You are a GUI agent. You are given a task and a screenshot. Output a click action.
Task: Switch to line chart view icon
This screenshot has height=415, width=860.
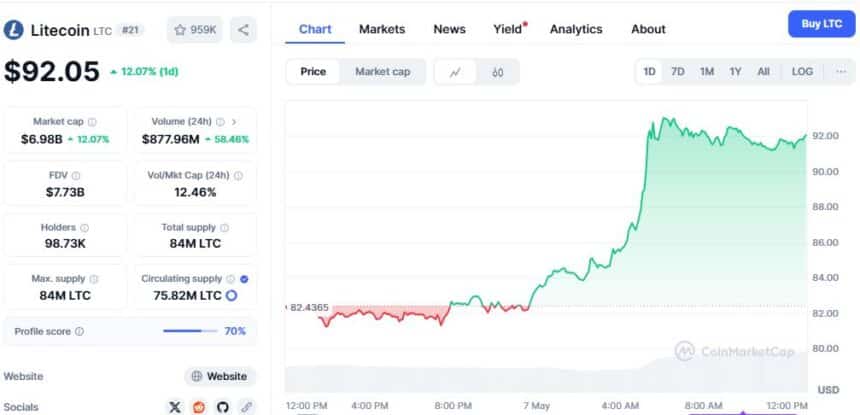[456, 72]
